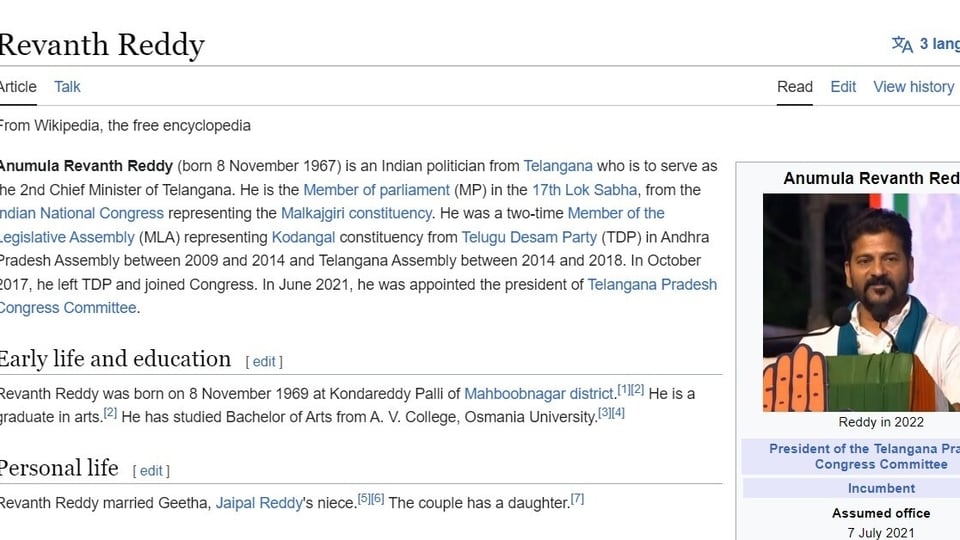This screenshot has height=540, width=960.
Task: Open View history tab
Action: click(913, 87)
